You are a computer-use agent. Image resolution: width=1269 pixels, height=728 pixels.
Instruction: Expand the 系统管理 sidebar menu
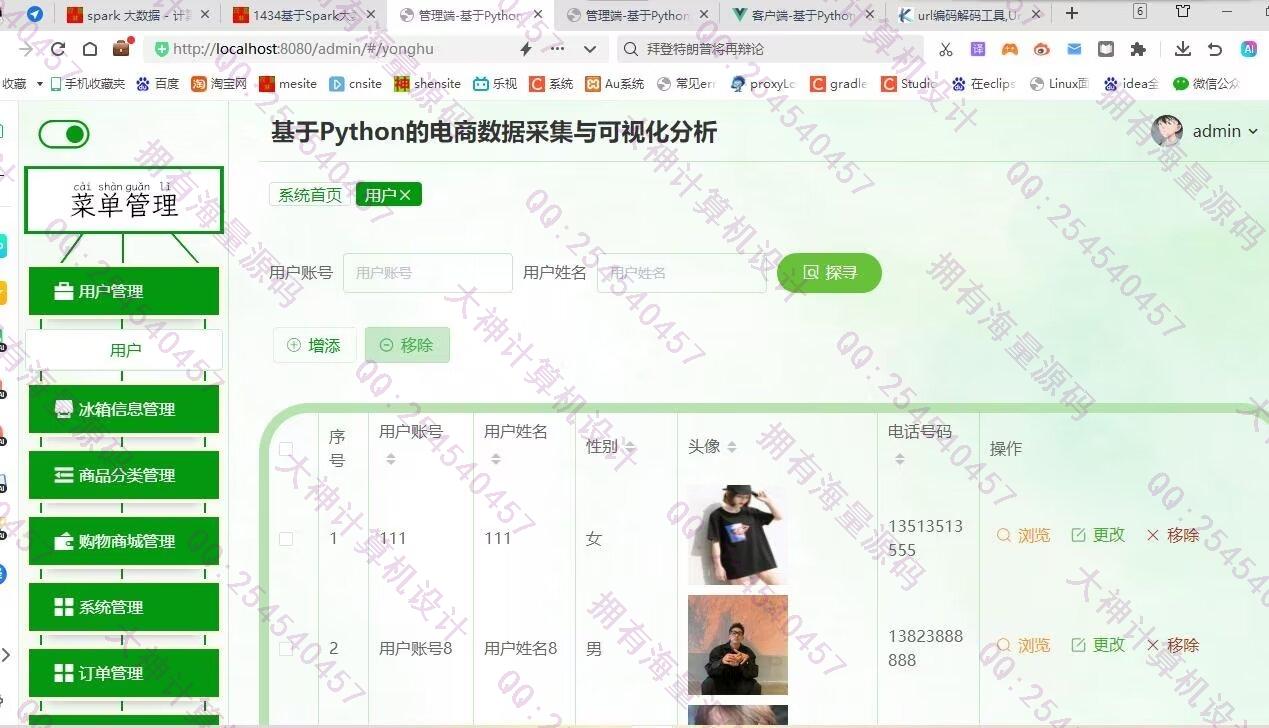click(124, 607)
